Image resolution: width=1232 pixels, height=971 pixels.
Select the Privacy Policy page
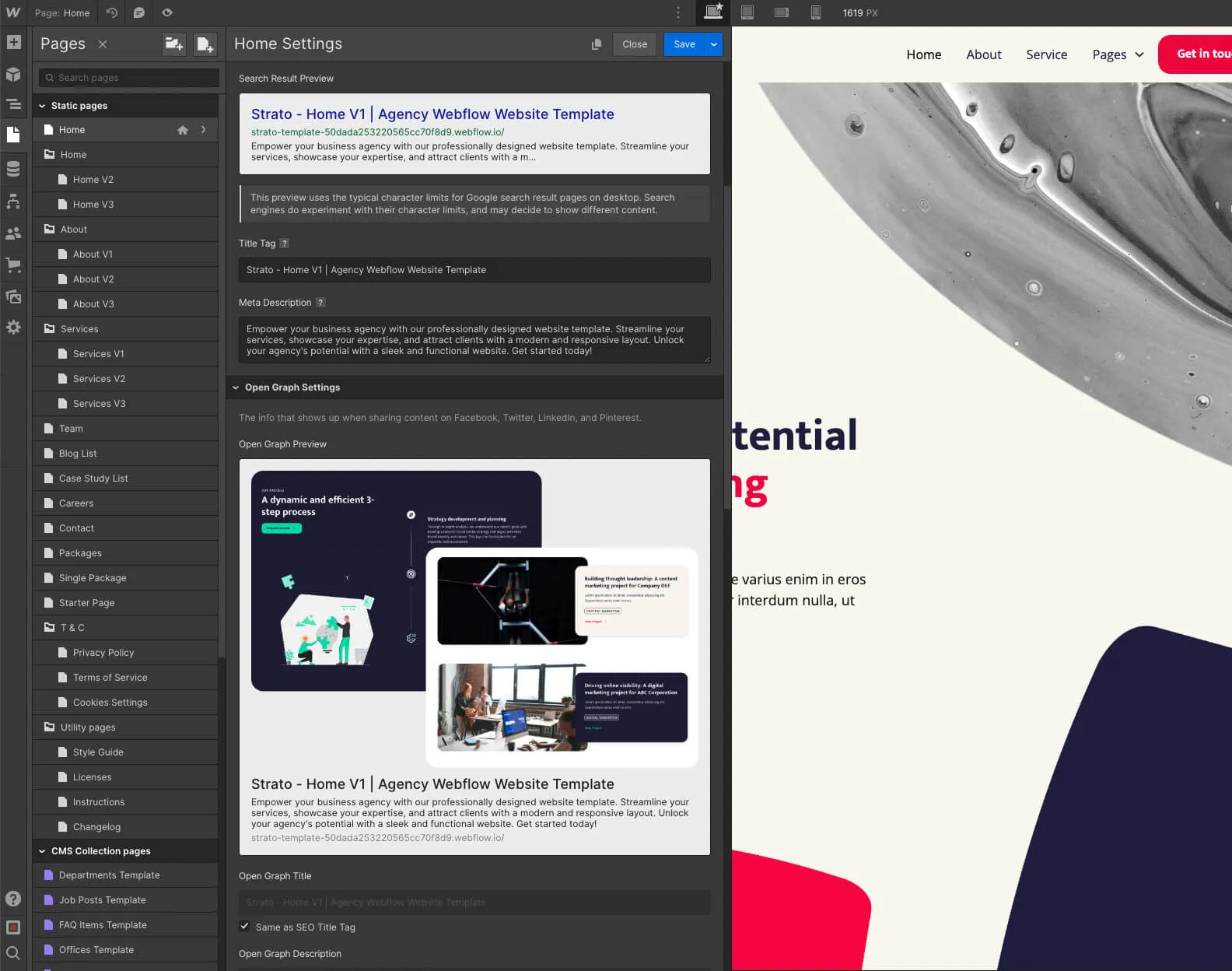click(125, 653)
